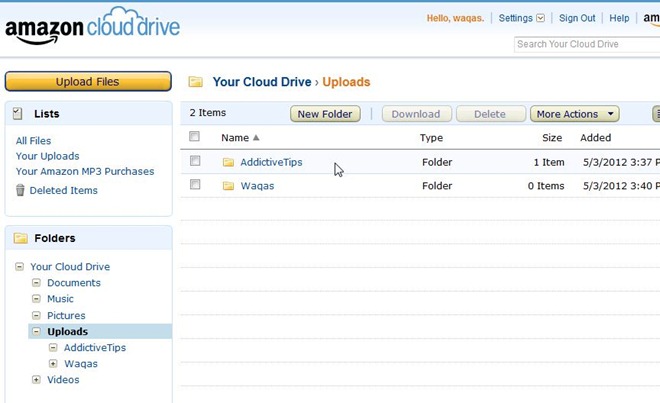This screenshot has width=660, height=403.
Task: Open the Deleted Items list
Action: tap(64, 190)
